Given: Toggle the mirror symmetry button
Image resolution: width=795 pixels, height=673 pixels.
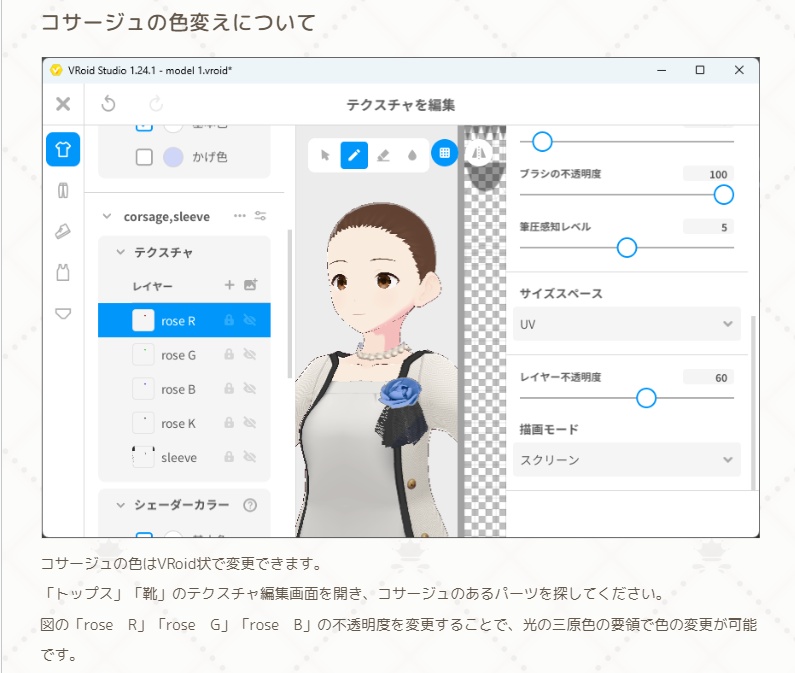Looking at the screenshot, I should coord(478,153).
